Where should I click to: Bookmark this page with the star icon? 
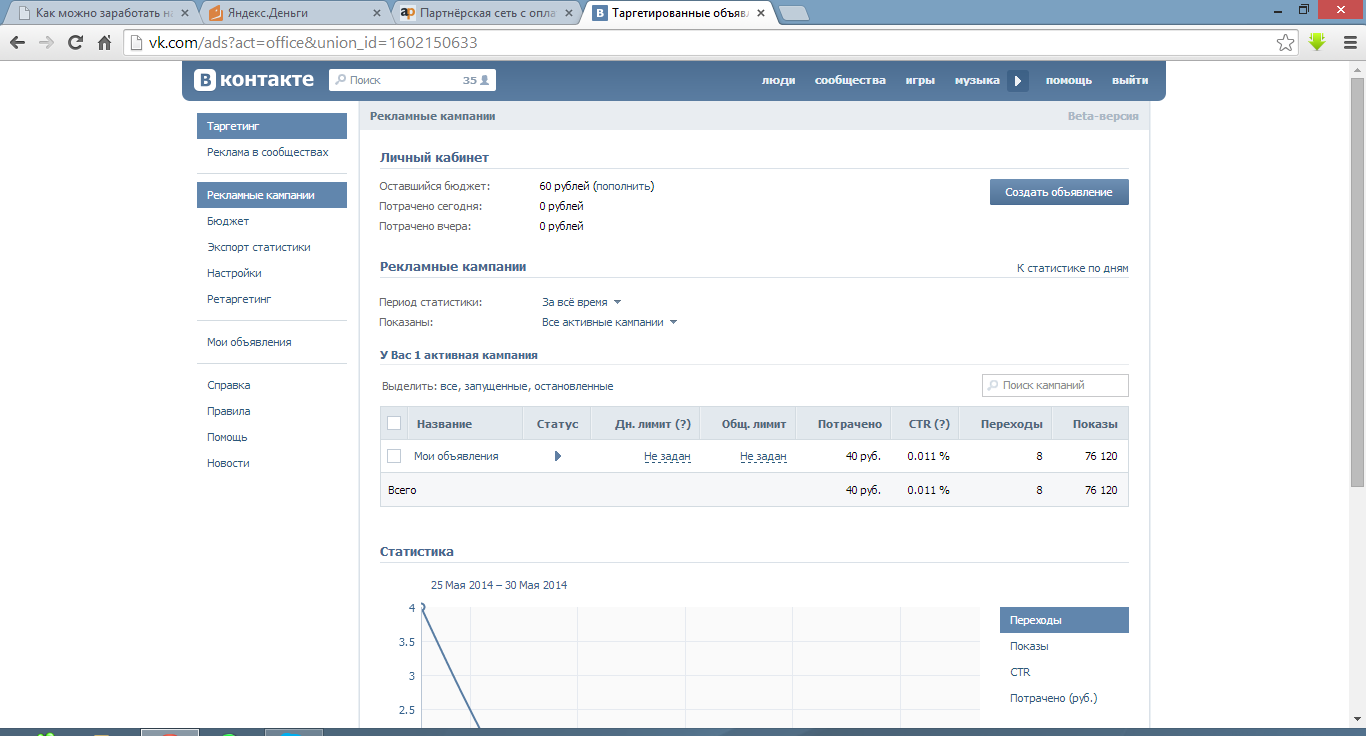1286,43
